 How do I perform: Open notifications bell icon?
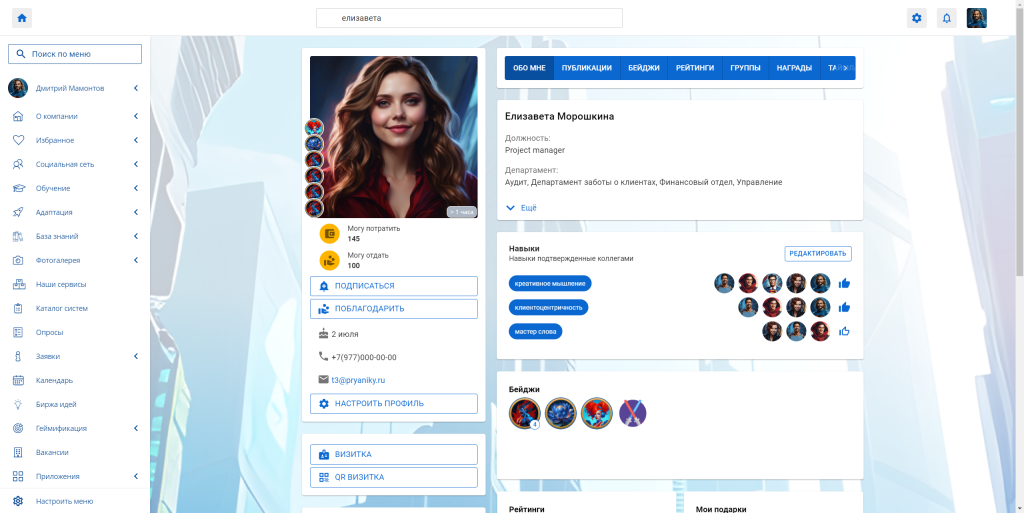[946, 18]
